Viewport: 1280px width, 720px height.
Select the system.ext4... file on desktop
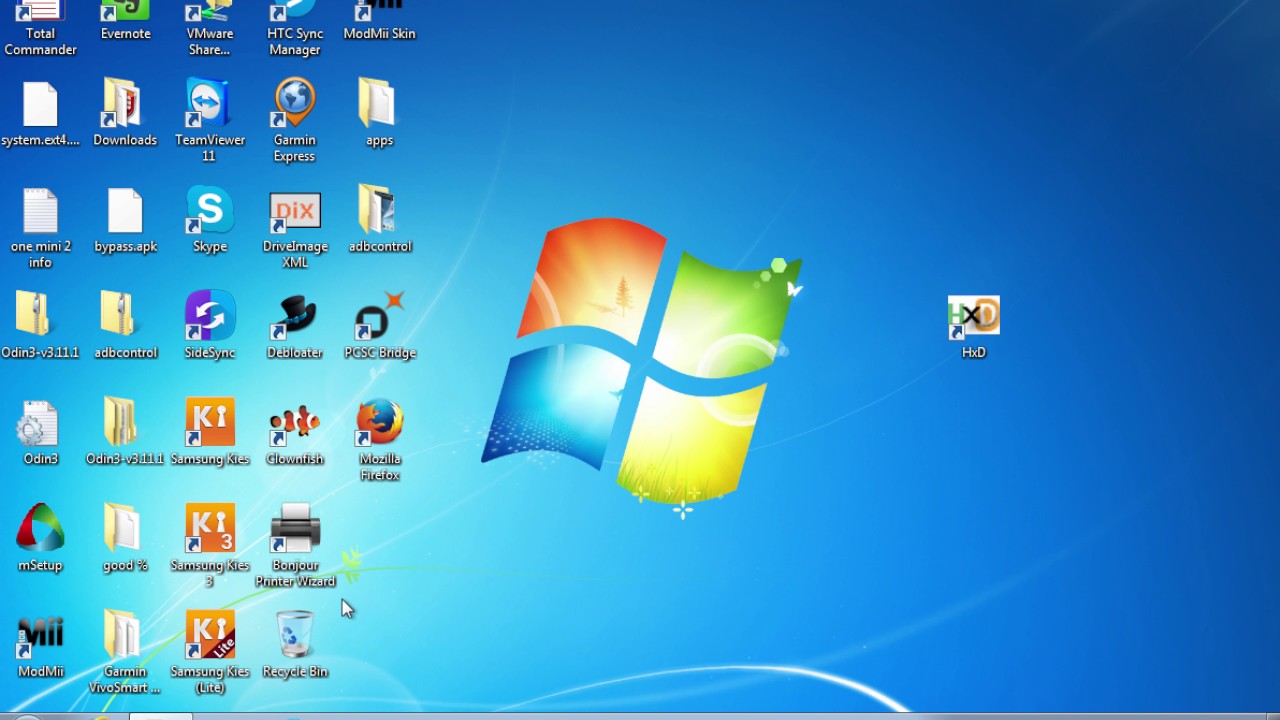[40, 114]
